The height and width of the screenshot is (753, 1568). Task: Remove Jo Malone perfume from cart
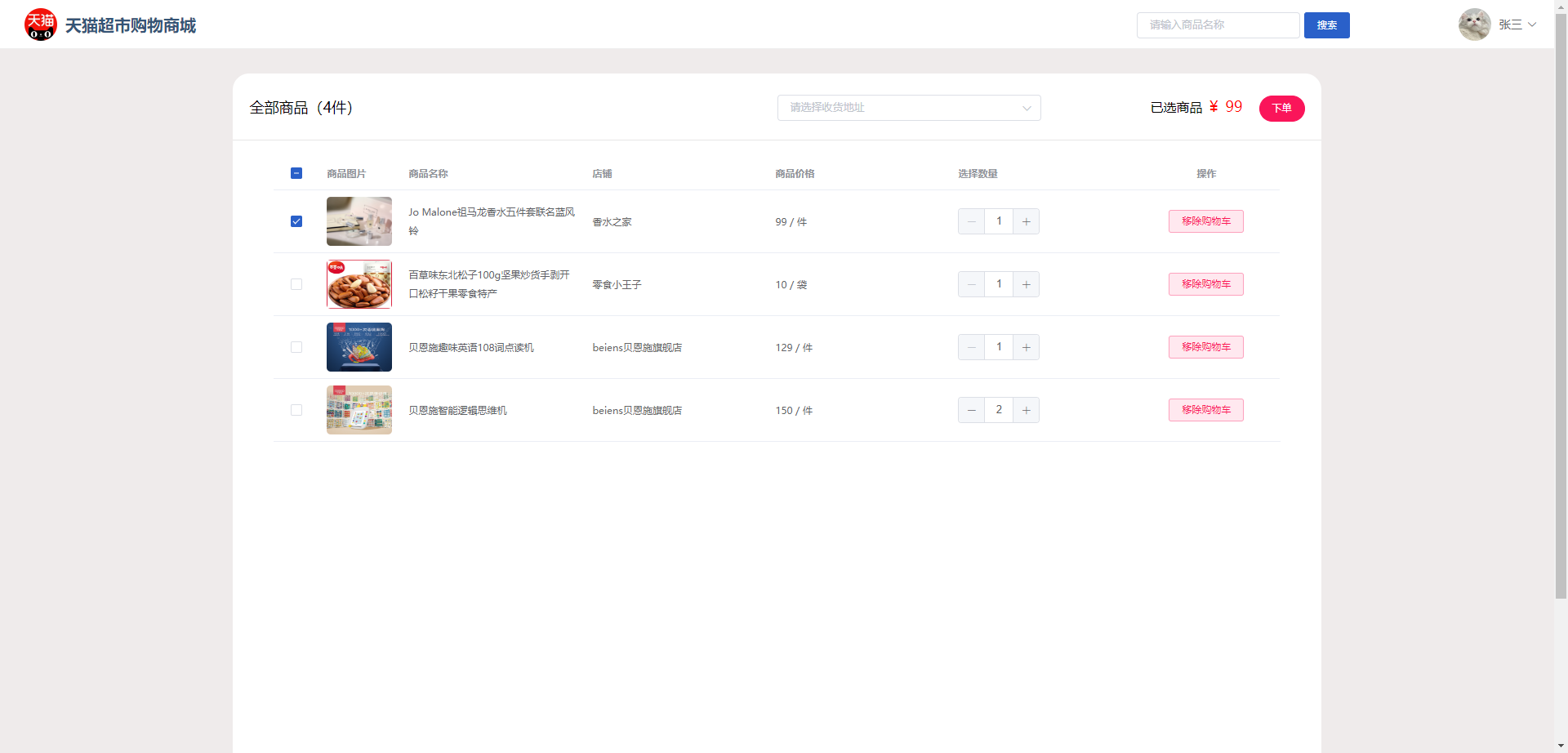(1206, 221)
